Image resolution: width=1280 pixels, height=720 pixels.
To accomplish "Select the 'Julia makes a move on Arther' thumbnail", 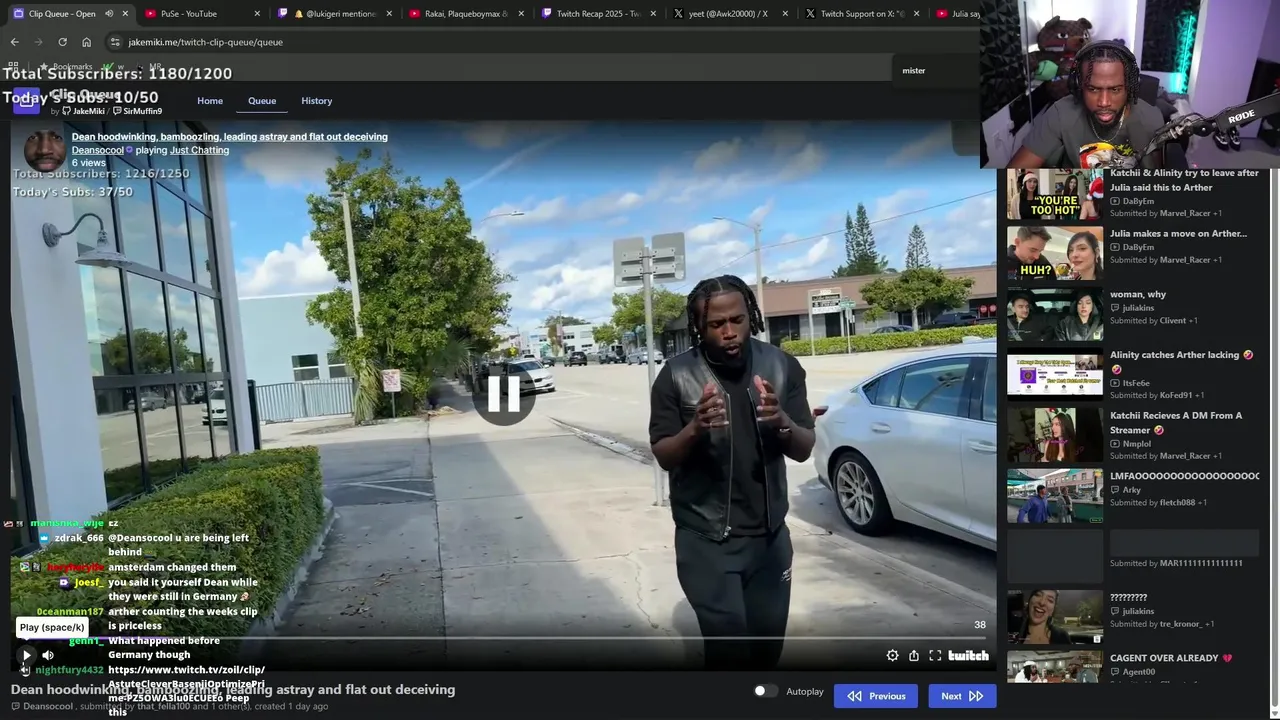I will tap(1055, 254).
